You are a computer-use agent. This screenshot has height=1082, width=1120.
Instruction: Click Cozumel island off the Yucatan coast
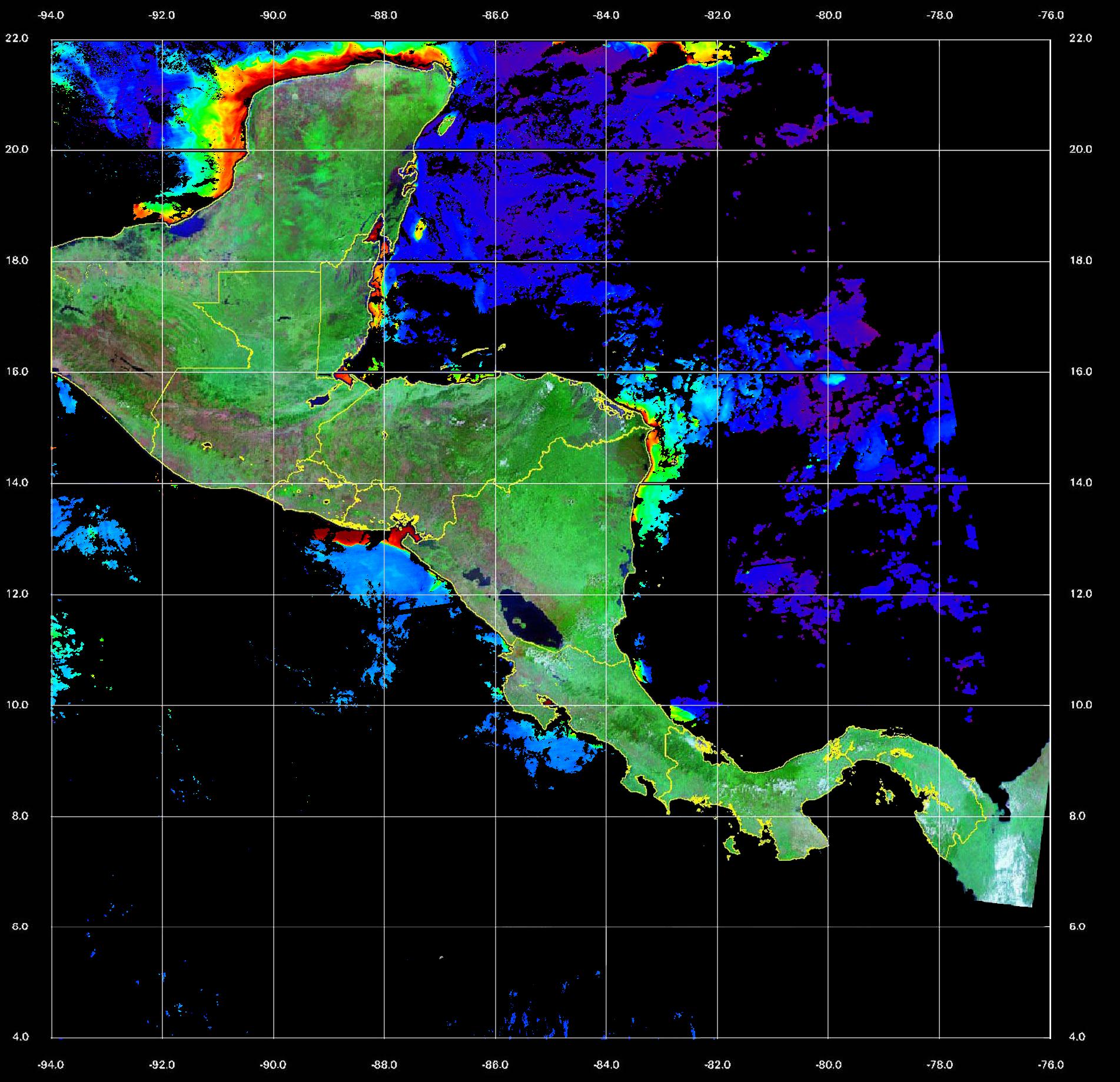447,124
